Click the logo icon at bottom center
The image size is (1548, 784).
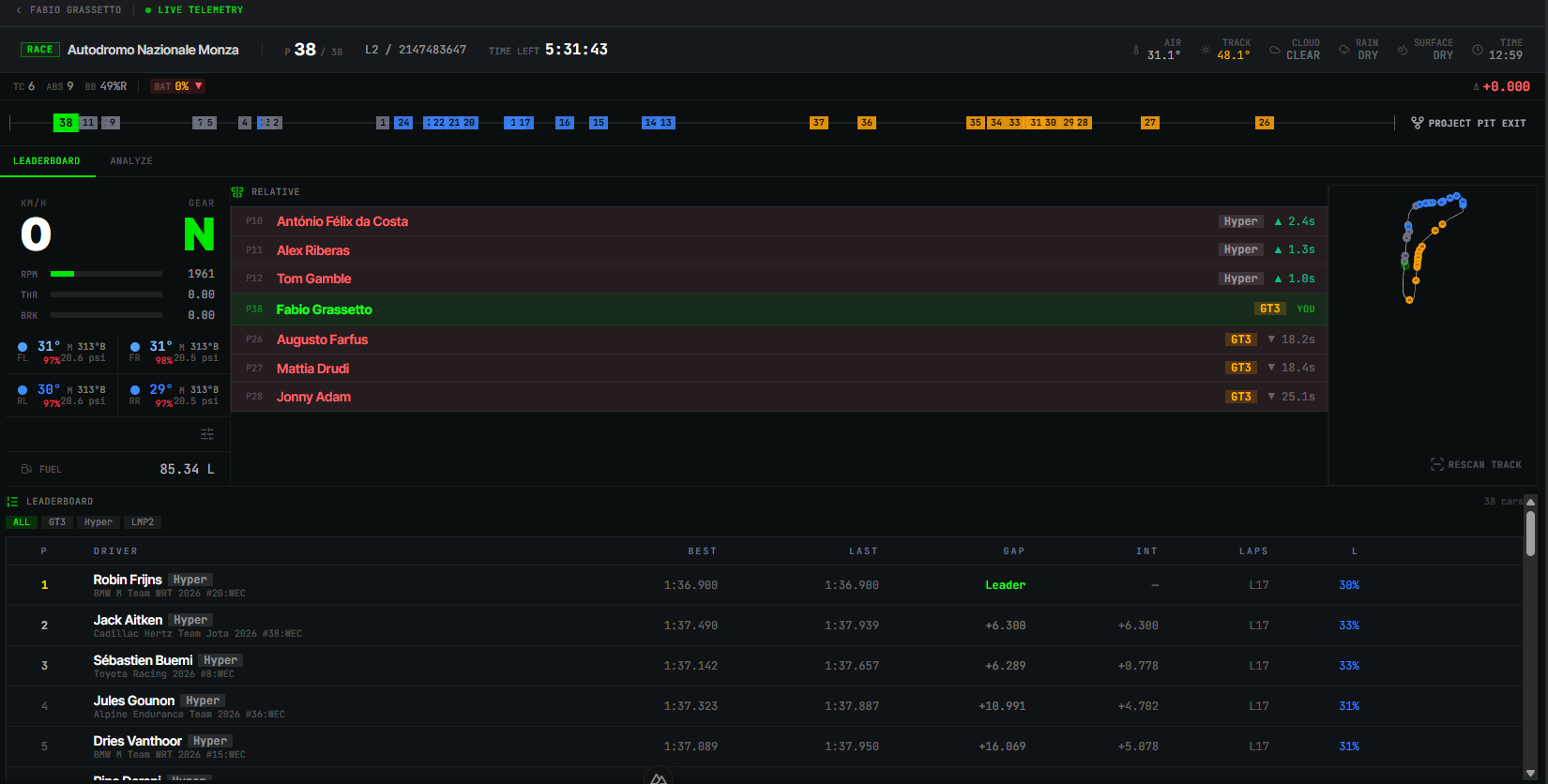[659, 776]
